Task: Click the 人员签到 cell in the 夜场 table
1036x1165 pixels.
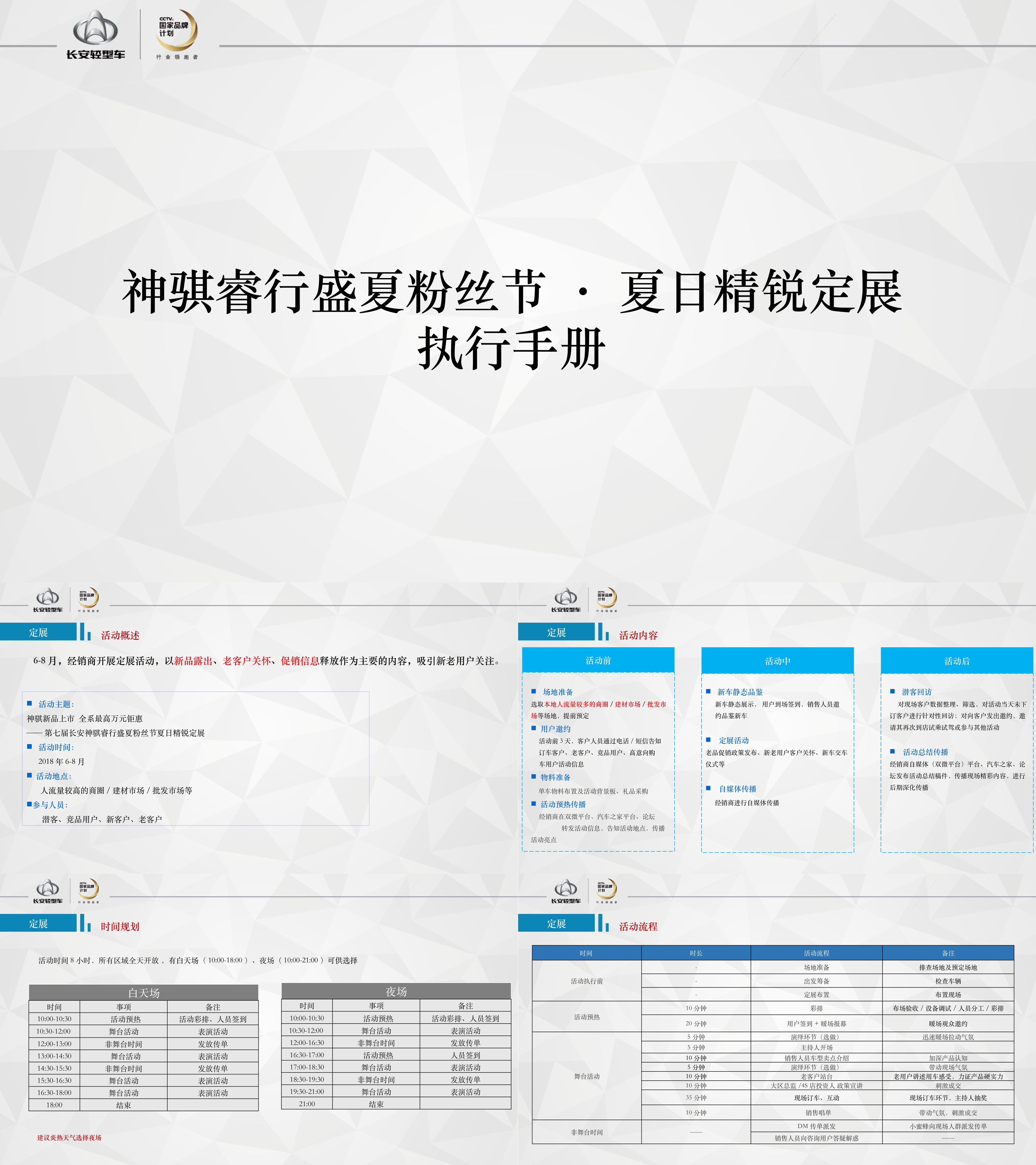Action: (465, 1055)
